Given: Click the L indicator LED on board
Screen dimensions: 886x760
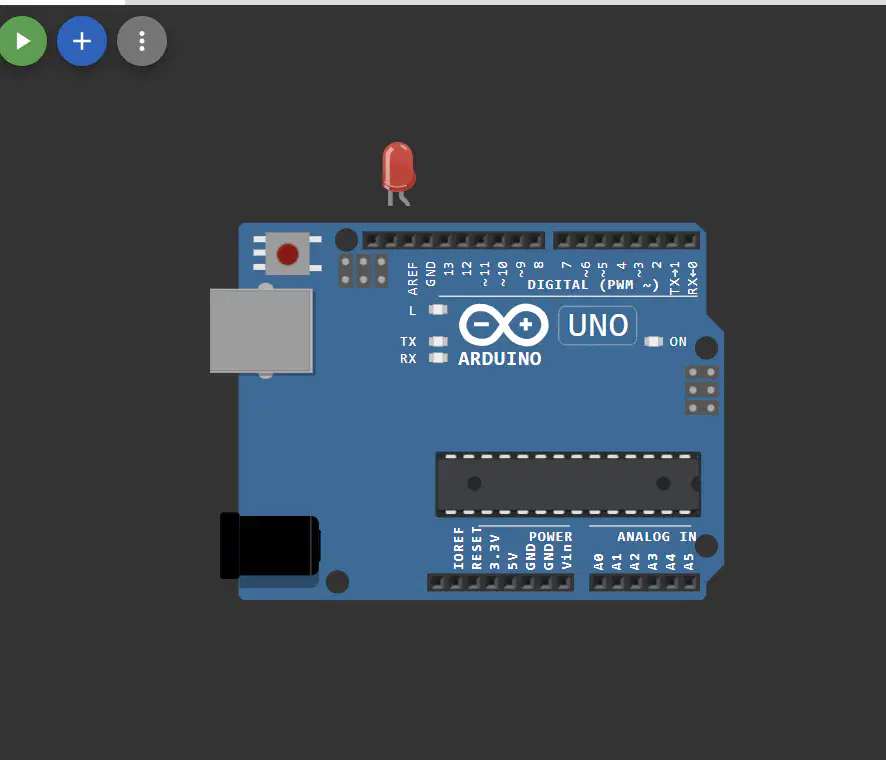Looking at the screenshot, I should point(438,310).
